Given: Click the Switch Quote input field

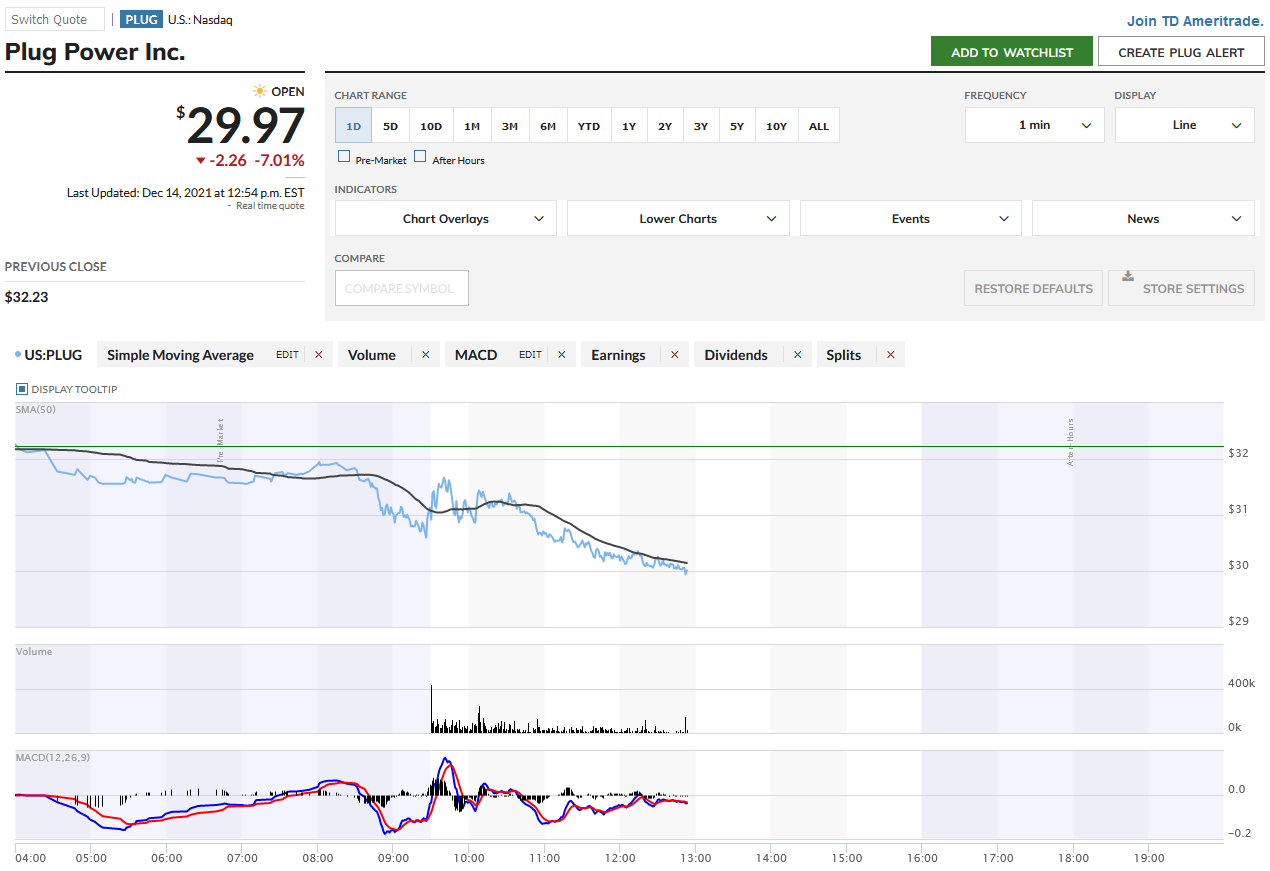Looking at the screenshot, I should point(54,19).
